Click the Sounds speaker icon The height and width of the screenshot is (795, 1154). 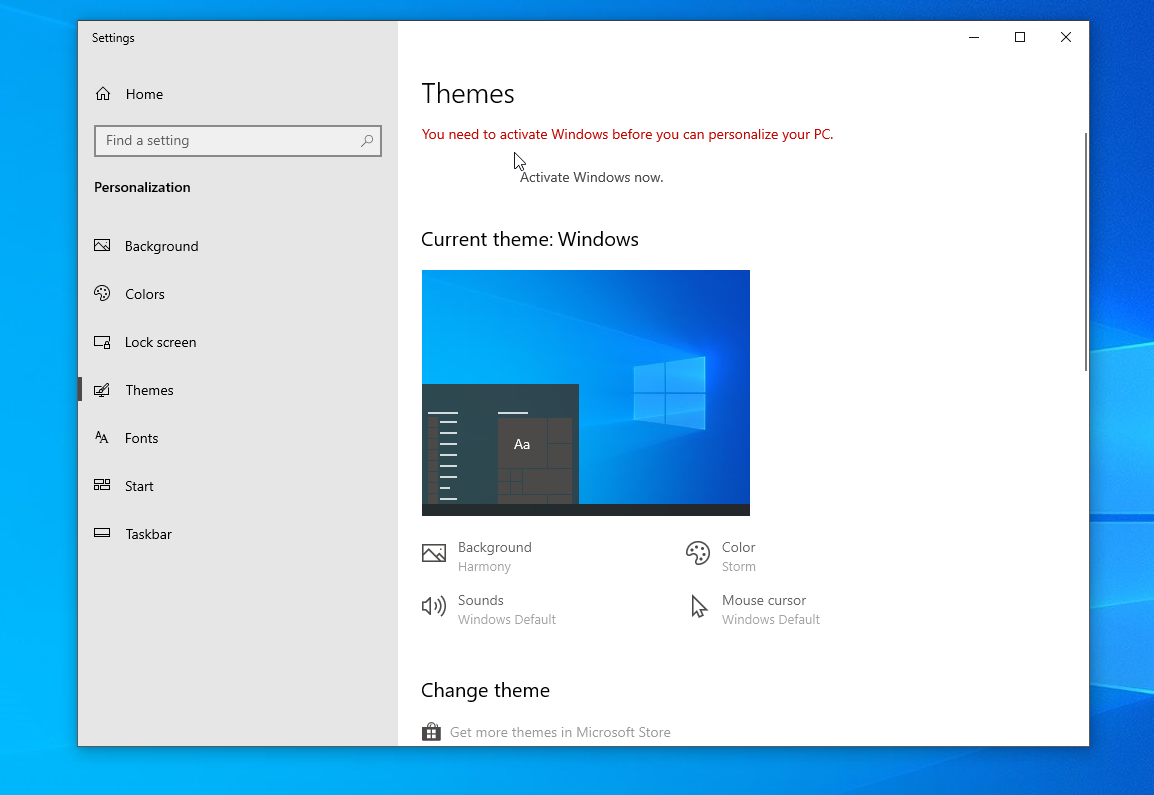[x=433, y=606]
